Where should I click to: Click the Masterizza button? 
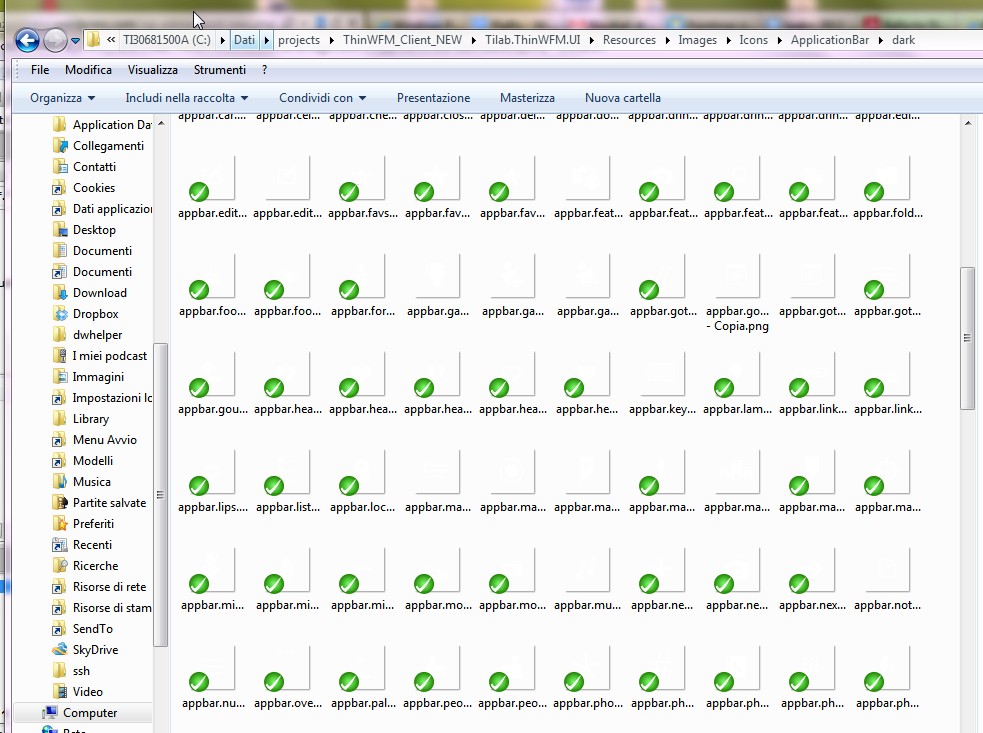(527, 98)
